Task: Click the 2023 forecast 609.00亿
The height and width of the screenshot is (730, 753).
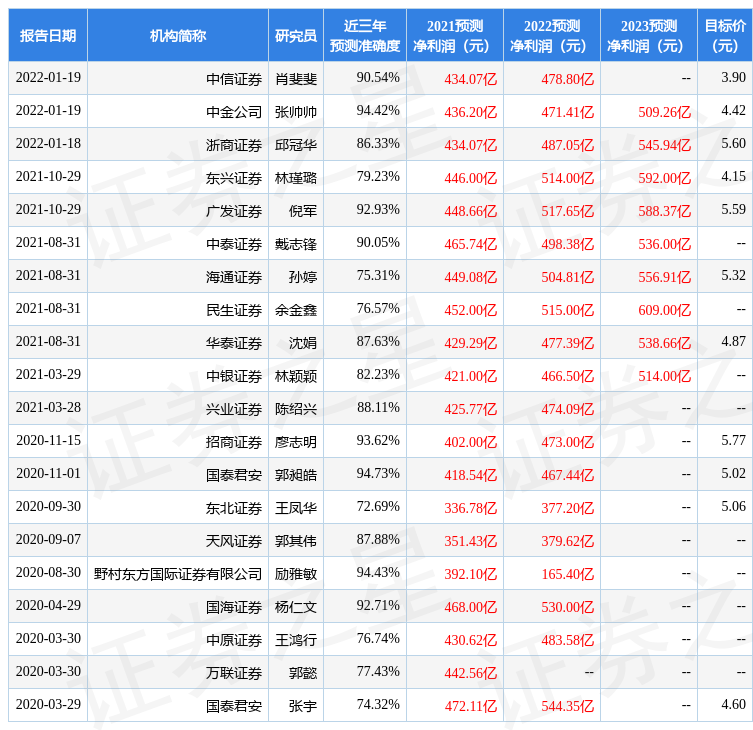Action: coord(665,310)
